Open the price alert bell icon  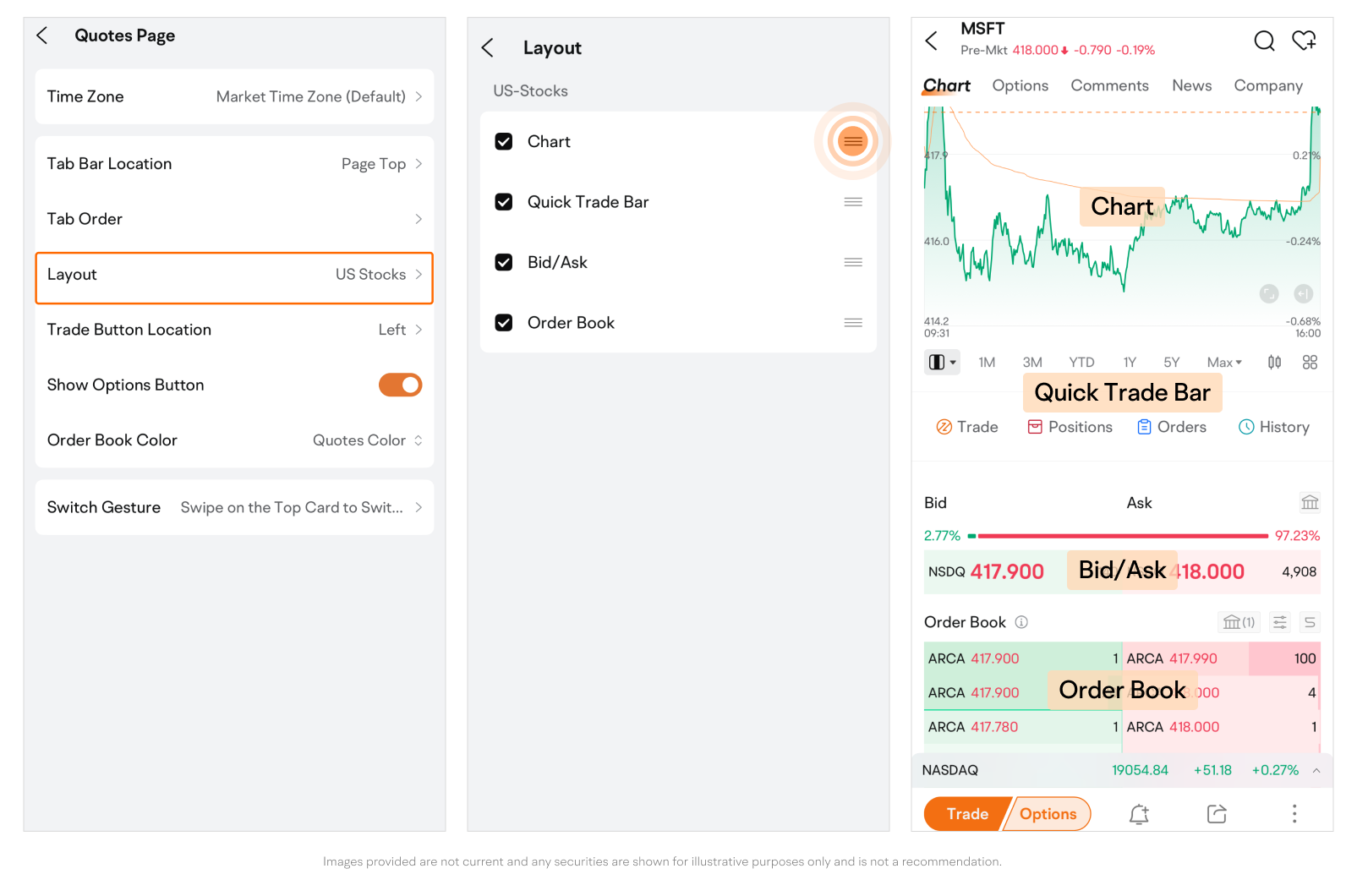coord(1139,814)
